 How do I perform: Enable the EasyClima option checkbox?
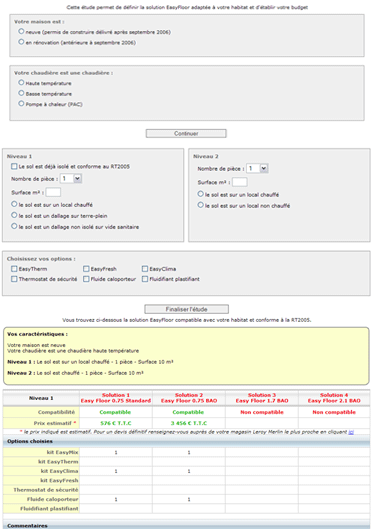coord(145,269)
